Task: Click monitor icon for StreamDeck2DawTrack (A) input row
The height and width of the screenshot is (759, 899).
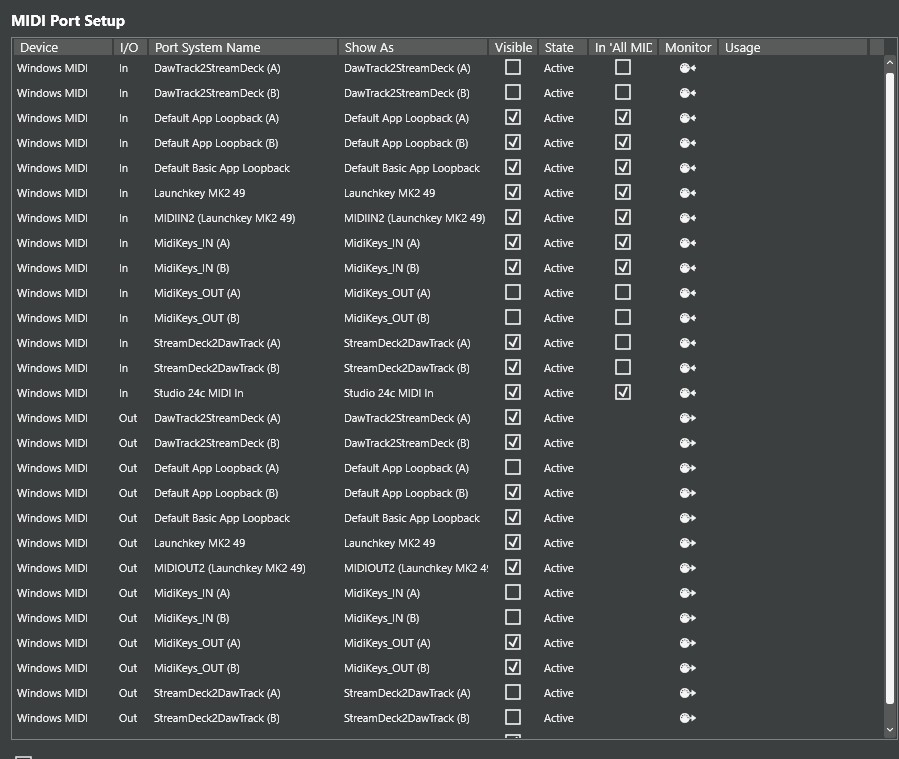Action: pyautogui.click(x=687, y=343)
